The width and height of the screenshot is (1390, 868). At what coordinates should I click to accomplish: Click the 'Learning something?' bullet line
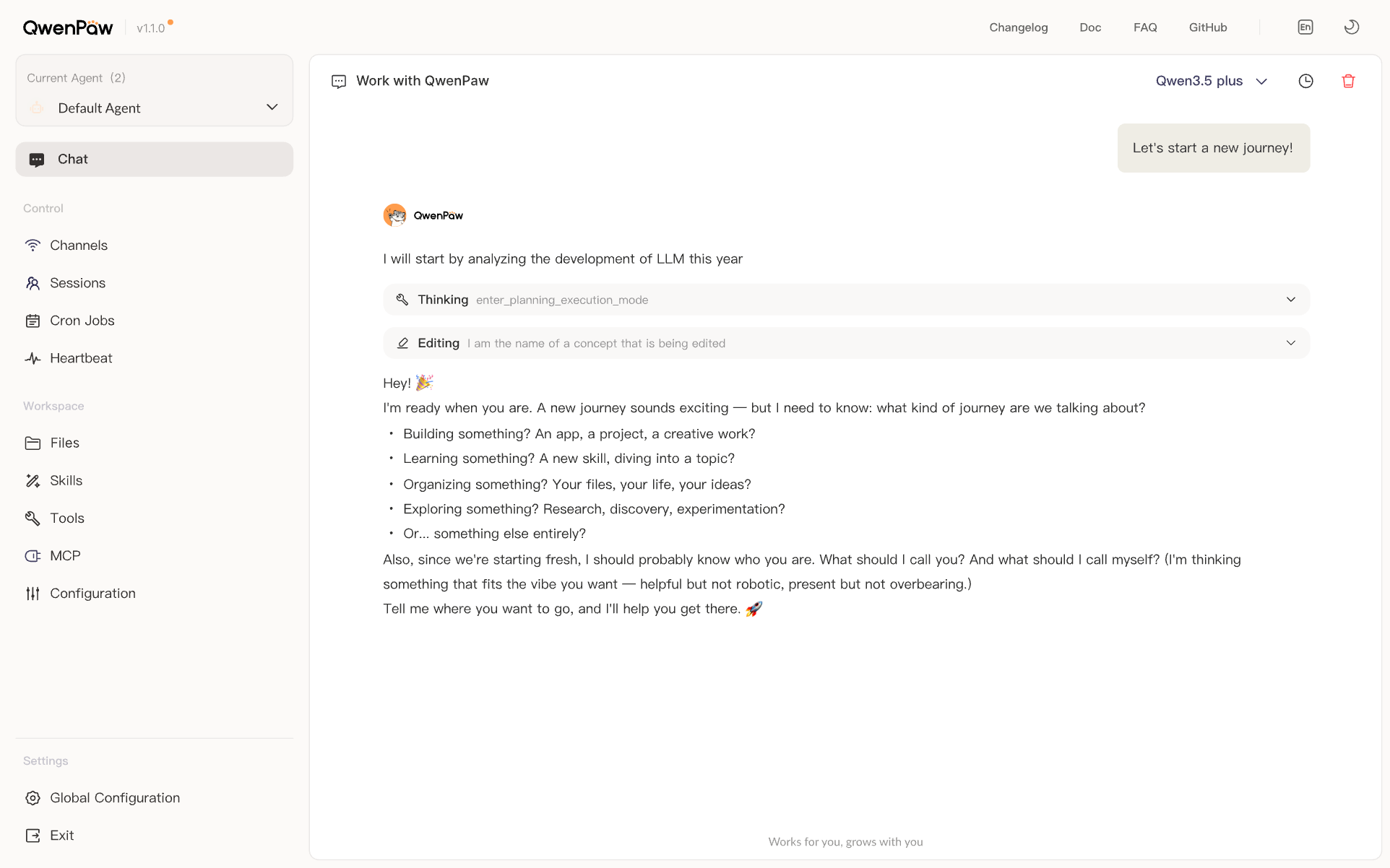coord(569,459)
